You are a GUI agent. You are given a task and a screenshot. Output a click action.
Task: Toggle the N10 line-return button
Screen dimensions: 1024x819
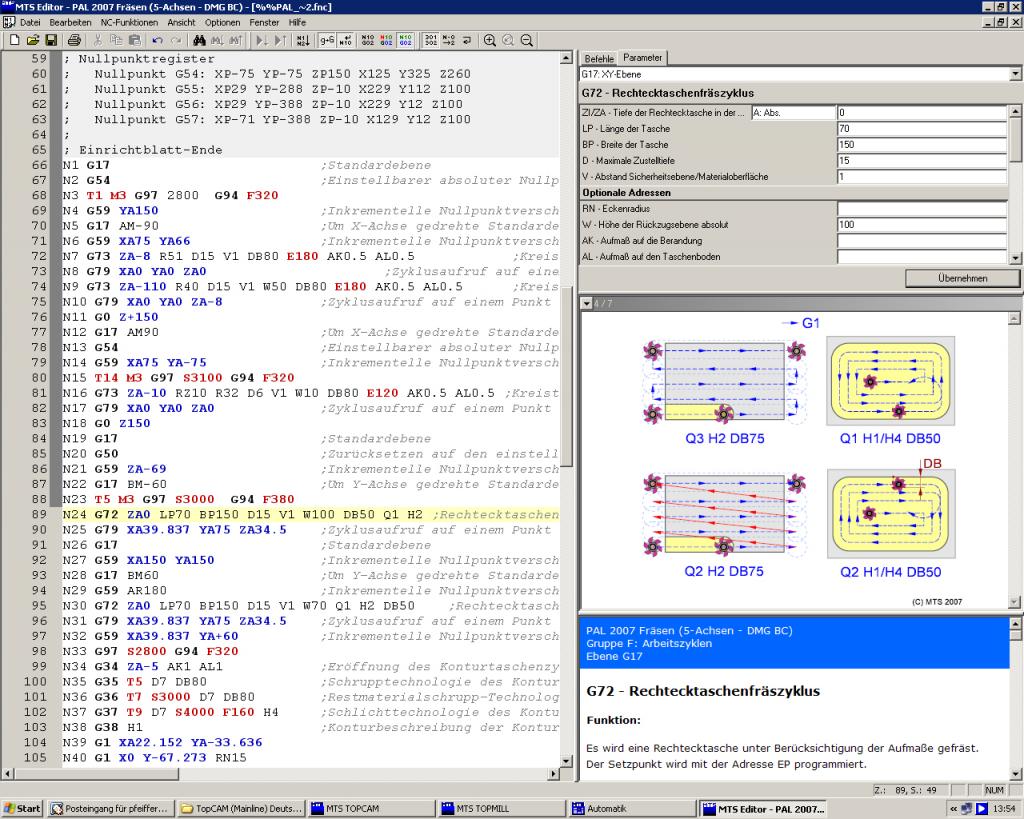click(x=345, y=40)
